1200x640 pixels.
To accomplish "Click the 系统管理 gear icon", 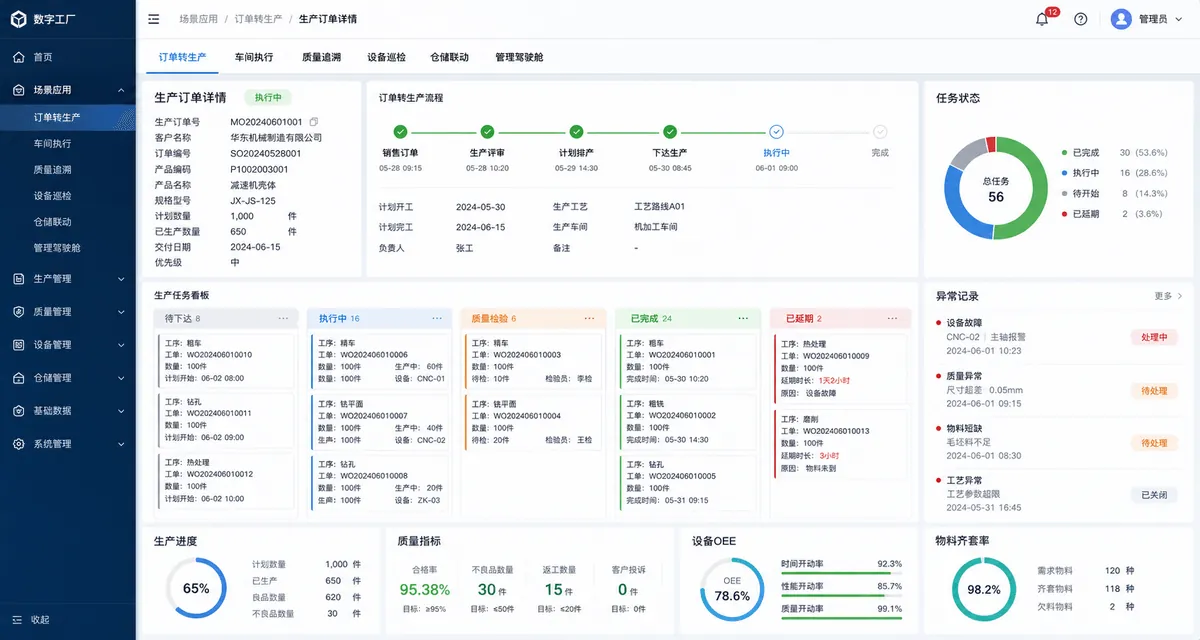I will coord(18,444).
